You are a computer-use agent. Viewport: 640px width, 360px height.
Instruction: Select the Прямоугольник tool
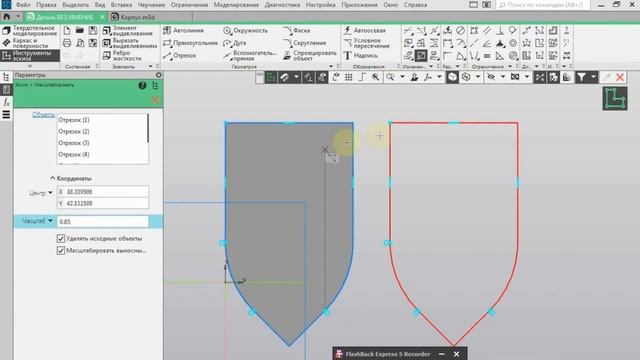pos(190,43)
